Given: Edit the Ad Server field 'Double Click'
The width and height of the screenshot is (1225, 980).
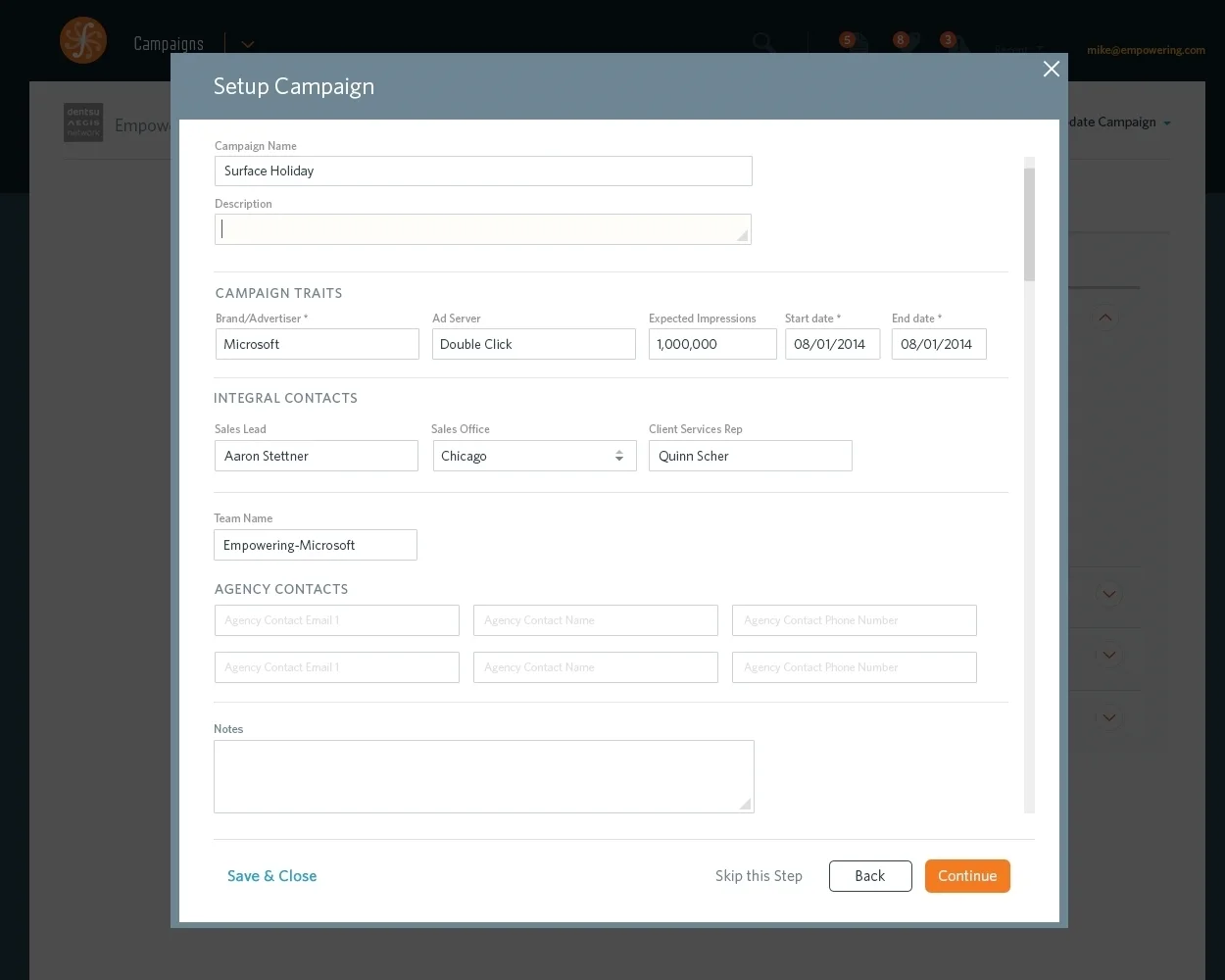Looking at the screenshot, I should pos(534,344).
